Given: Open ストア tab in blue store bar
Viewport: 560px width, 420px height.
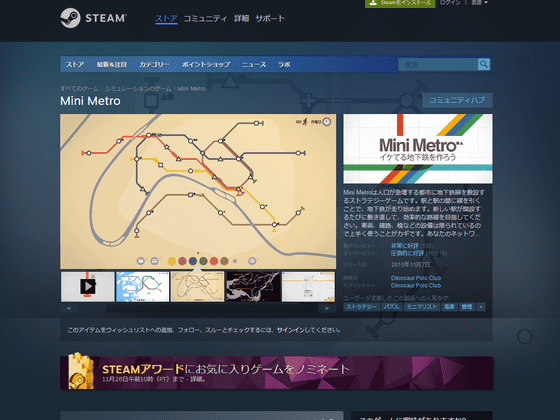Looking at the screenshot, I should [75, 65].
